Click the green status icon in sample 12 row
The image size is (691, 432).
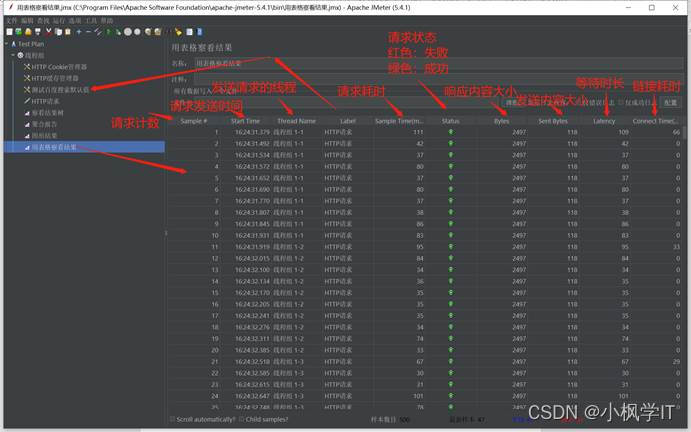click(x=450, y=258)
